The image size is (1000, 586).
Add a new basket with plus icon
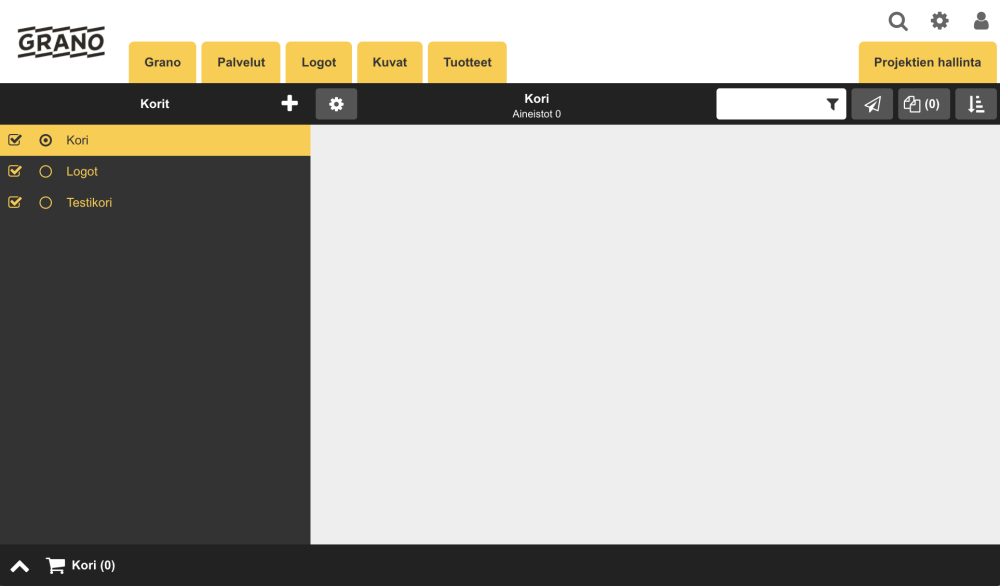(290, 103)
